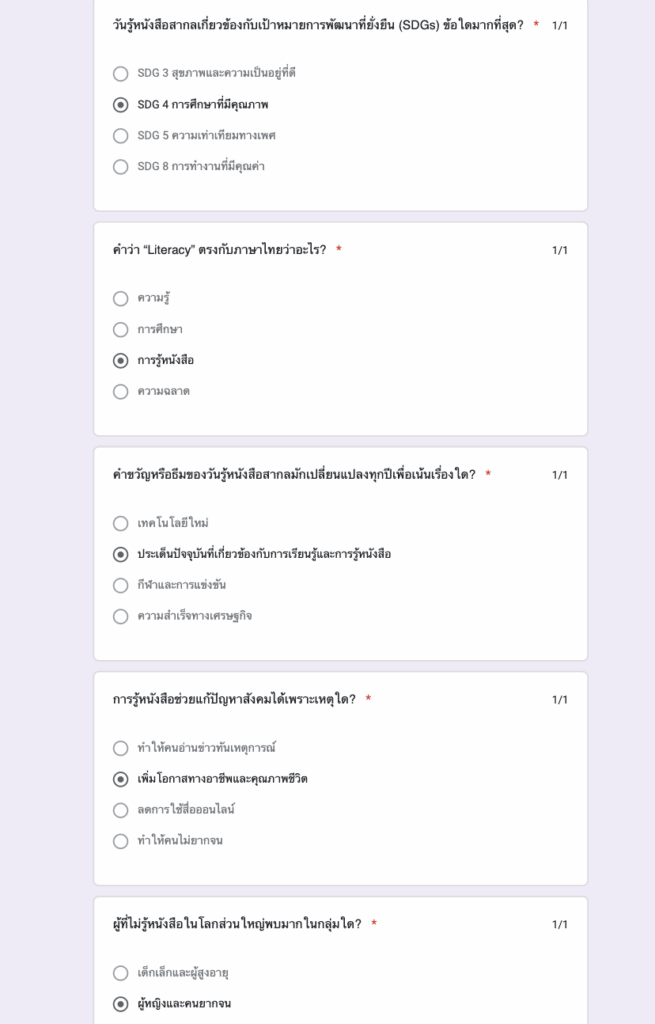The width and height of the screenshot is (655, 1024).
Task: Select ทำให้คนอ่านข่าวทันเหตุการณ์ option
Action: point(121,748)
